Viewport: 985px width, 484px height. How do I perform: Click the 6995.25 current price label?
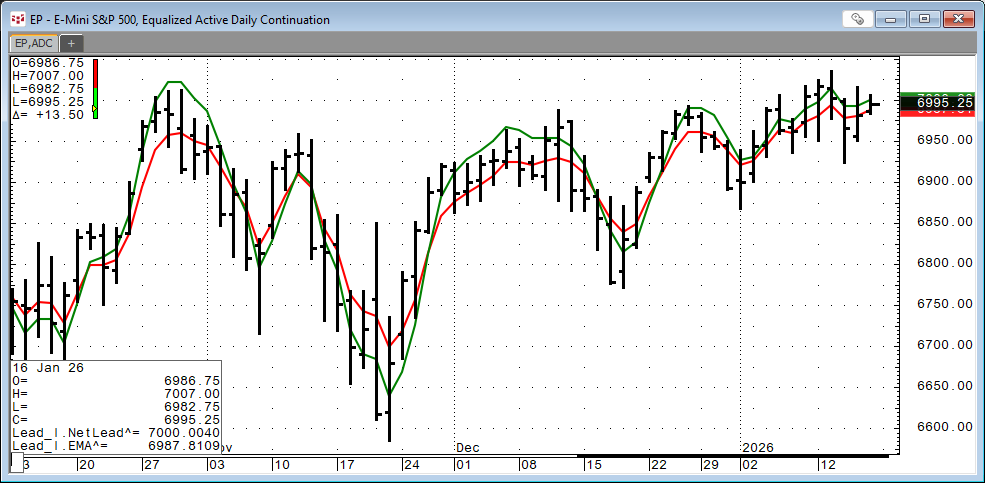coord(937,103)
